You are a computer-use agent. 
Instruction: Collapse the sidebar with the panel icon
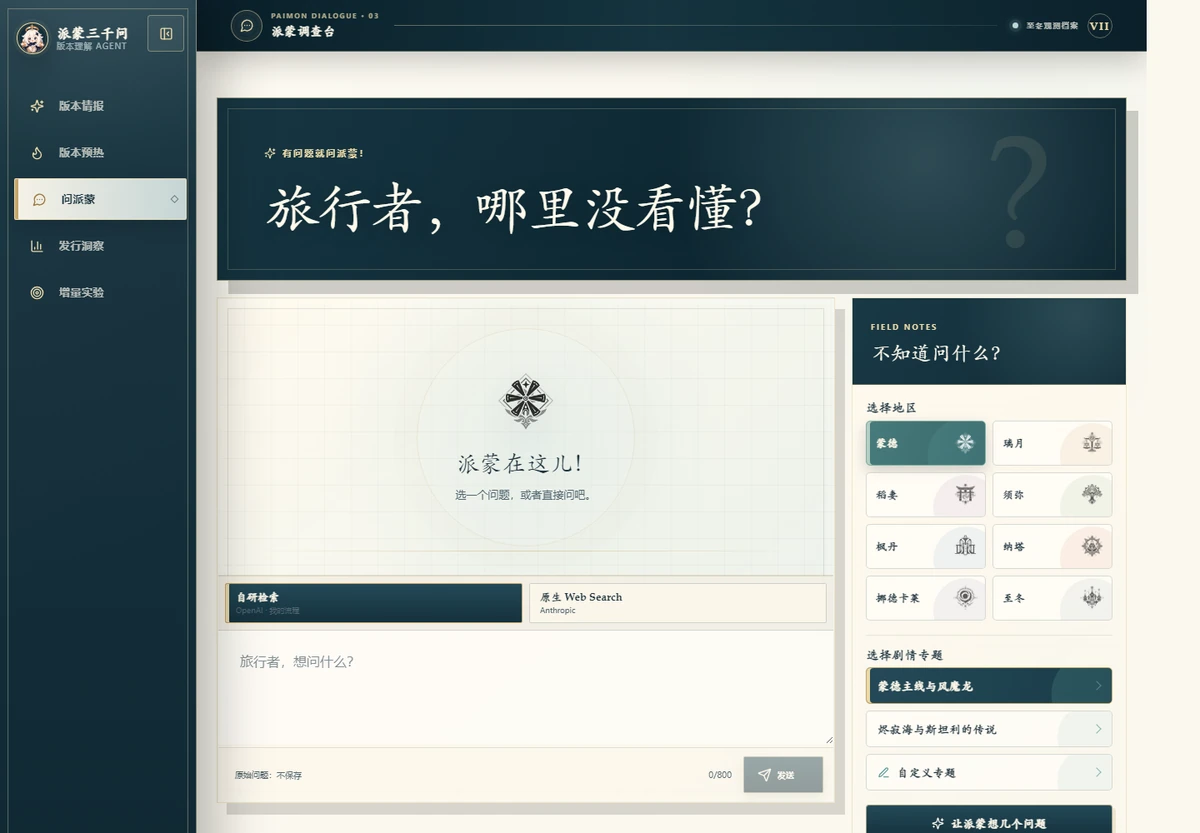[x=166, y=34]
